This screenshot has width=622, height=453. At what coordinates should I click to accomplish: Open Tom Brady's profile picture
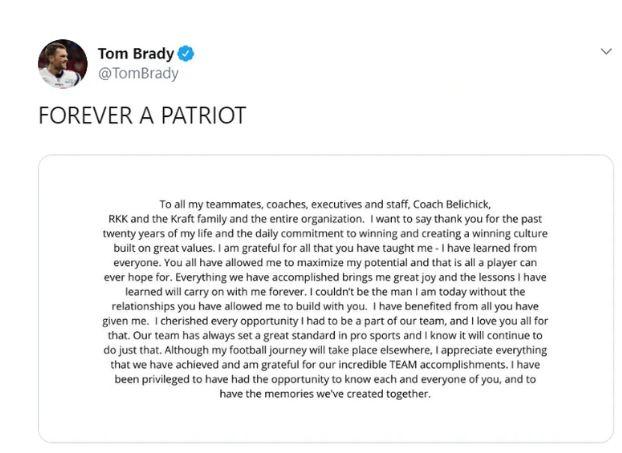pyautogui.click(x=63, y=63)
